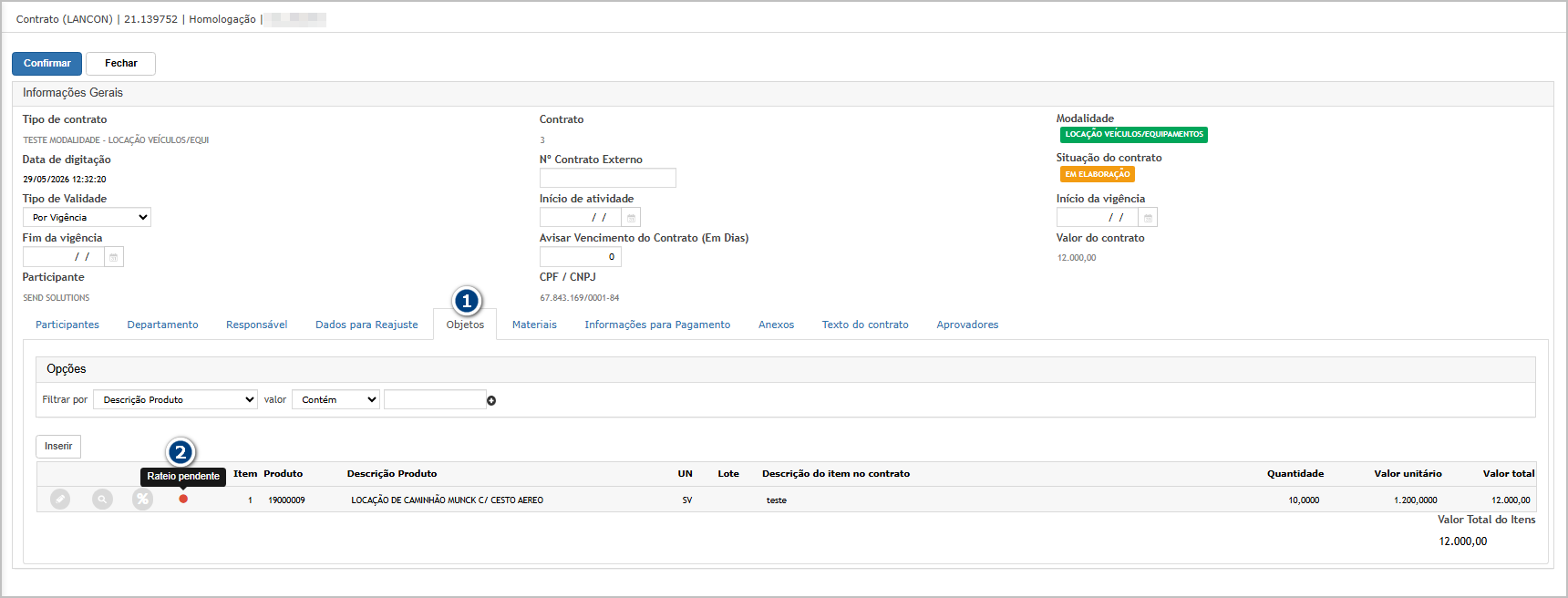Screen dimensions: 1568x598
Task: Open the Texto do contrato tab
Action: pos(865,325)
